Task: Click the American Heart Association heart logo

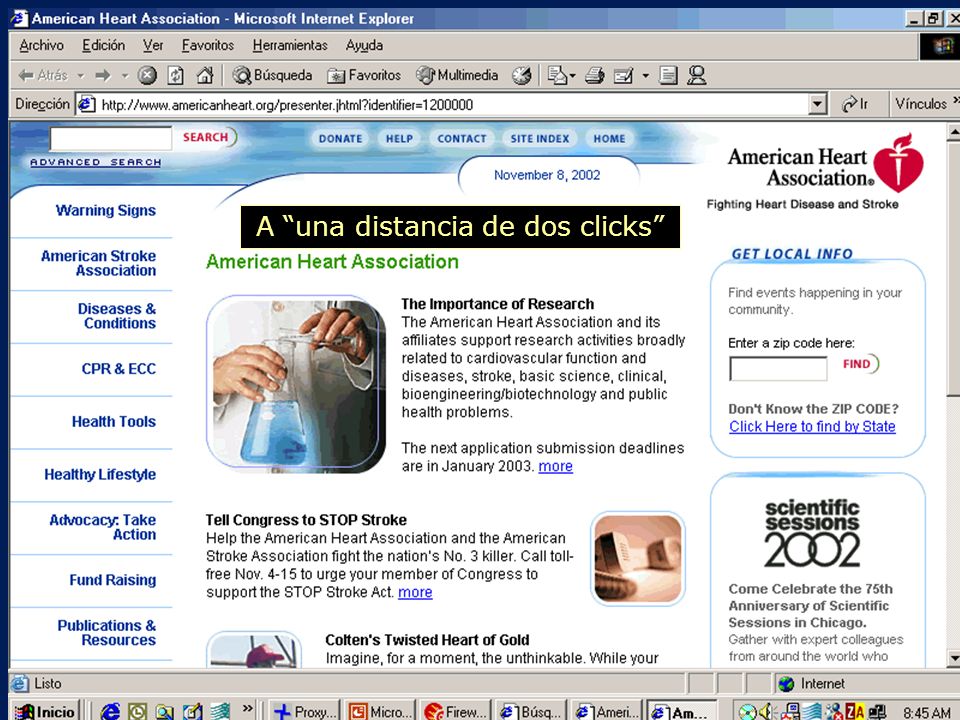Action: click(x=898, y=162)
